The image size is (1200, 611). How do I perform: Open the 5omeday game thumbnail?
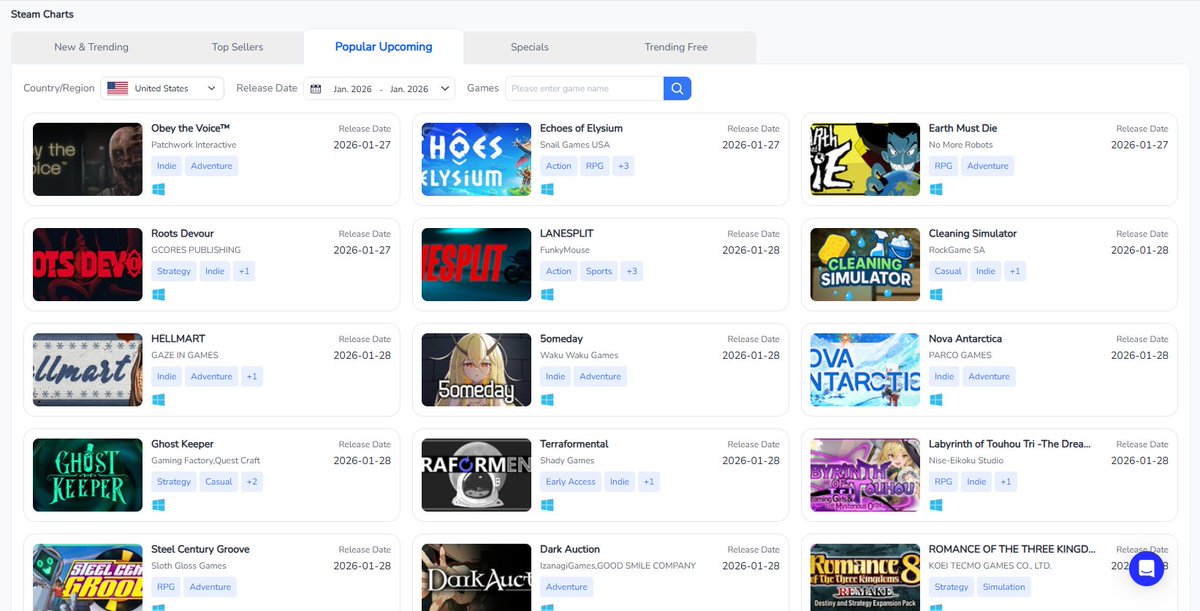(x=476, y=370)
